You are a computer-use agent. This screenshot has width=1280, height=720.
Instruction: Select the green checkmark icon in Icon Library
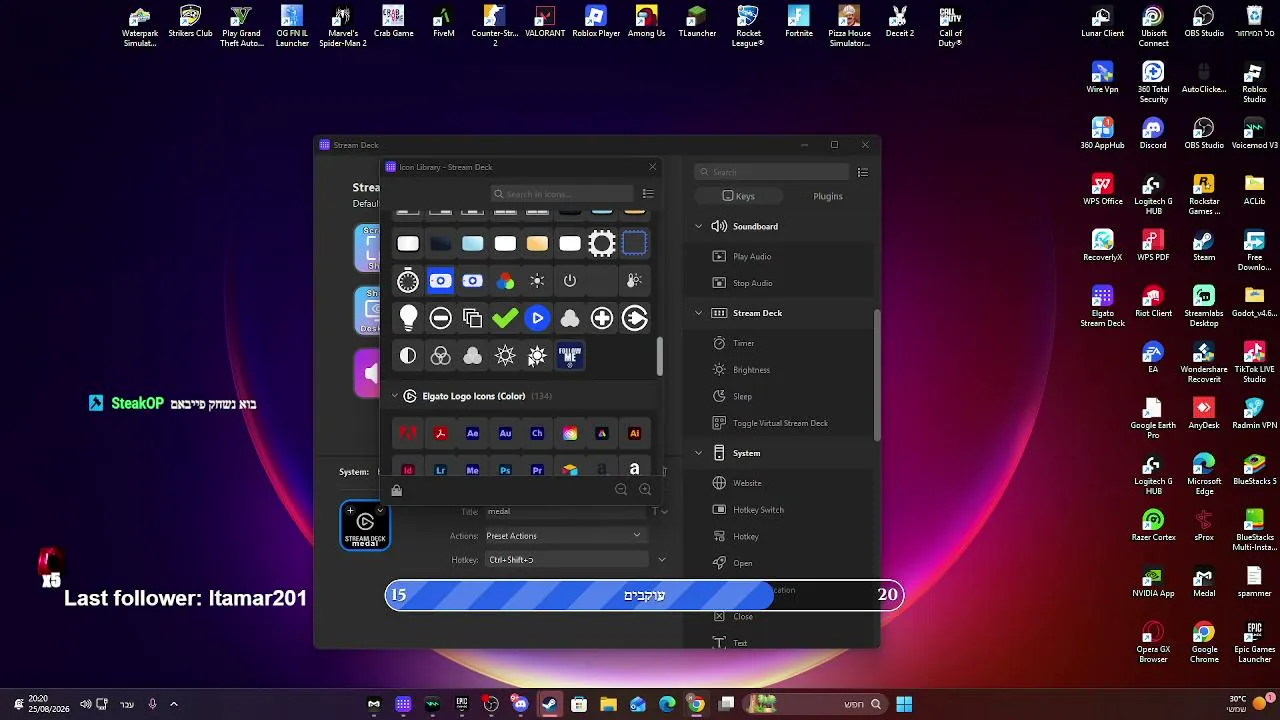(x=505, y=318)
